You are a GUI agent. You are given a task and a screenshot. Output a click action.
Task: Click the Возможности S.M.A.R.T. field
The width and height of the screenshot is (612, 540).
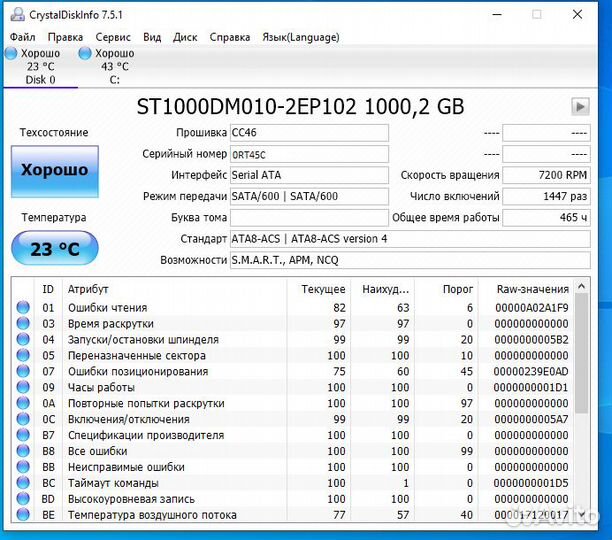410,260
